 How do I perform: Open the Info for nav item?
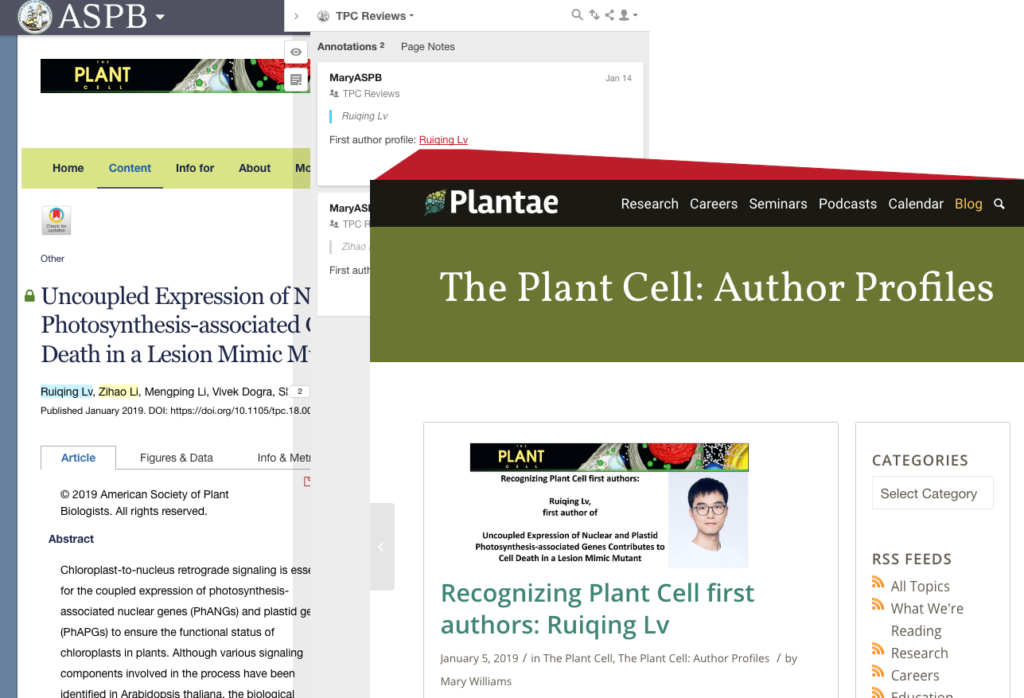195,168
